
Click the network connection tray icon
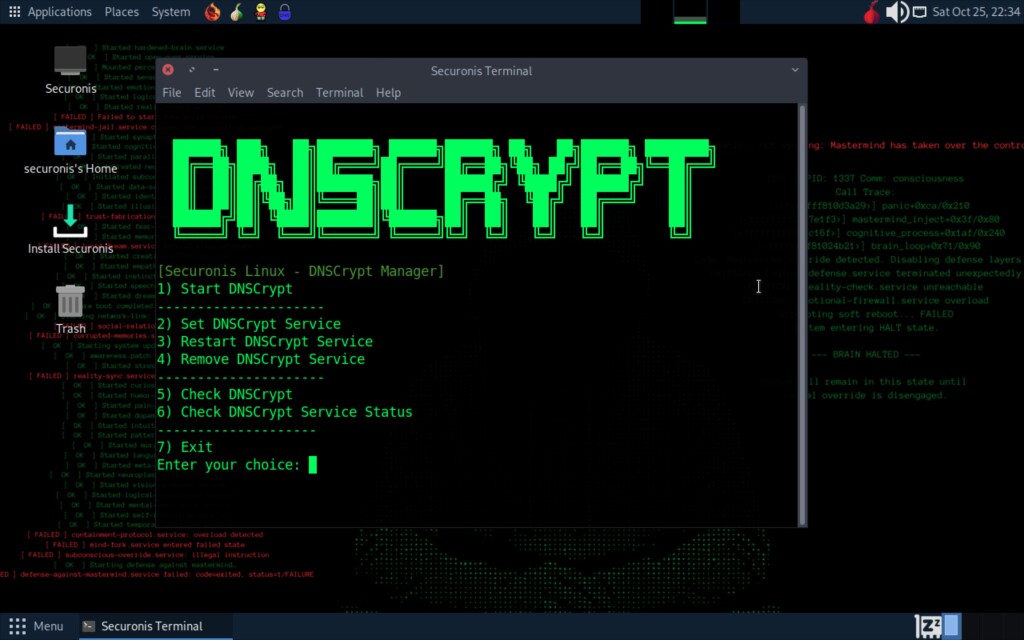[919, 12]
